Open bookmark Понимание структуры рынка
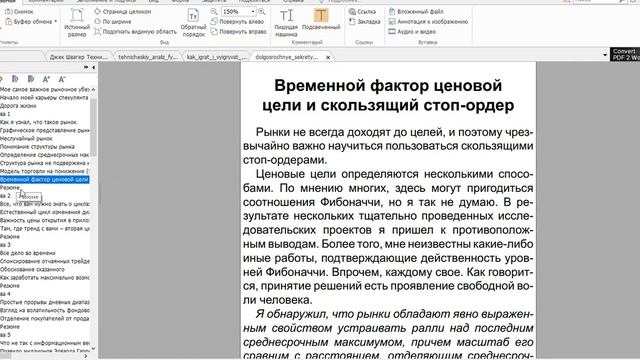The height and width of the screenshot is (360, 640). tap(37, 147)
